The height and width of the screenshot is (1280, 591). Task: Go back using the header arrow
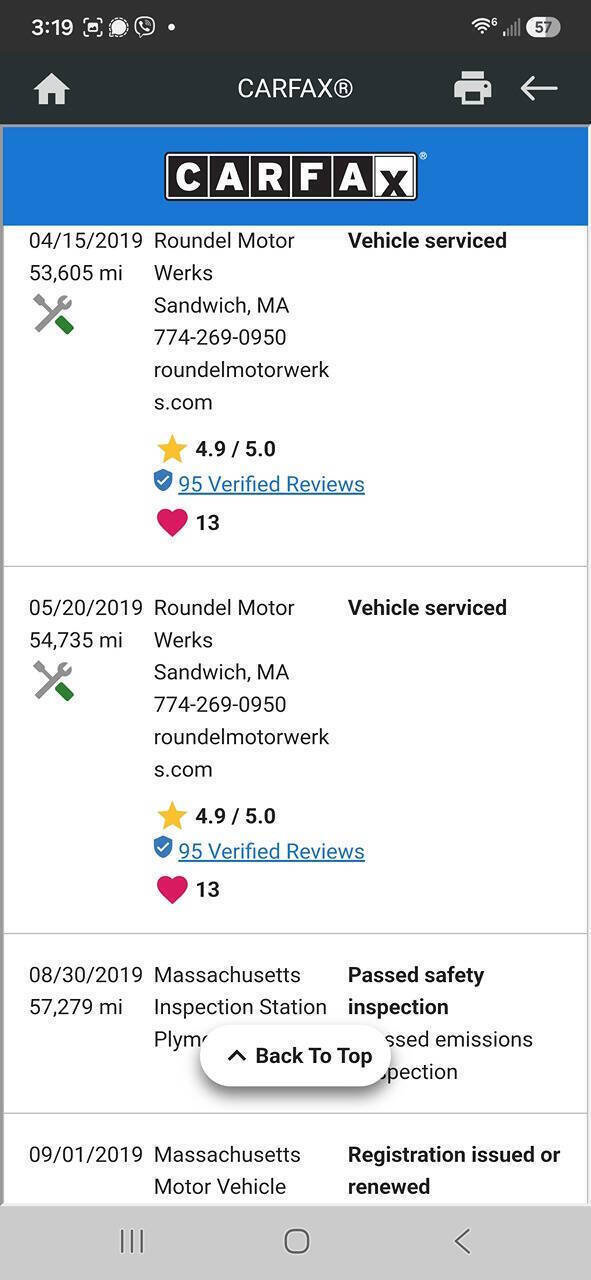(539, 89)
